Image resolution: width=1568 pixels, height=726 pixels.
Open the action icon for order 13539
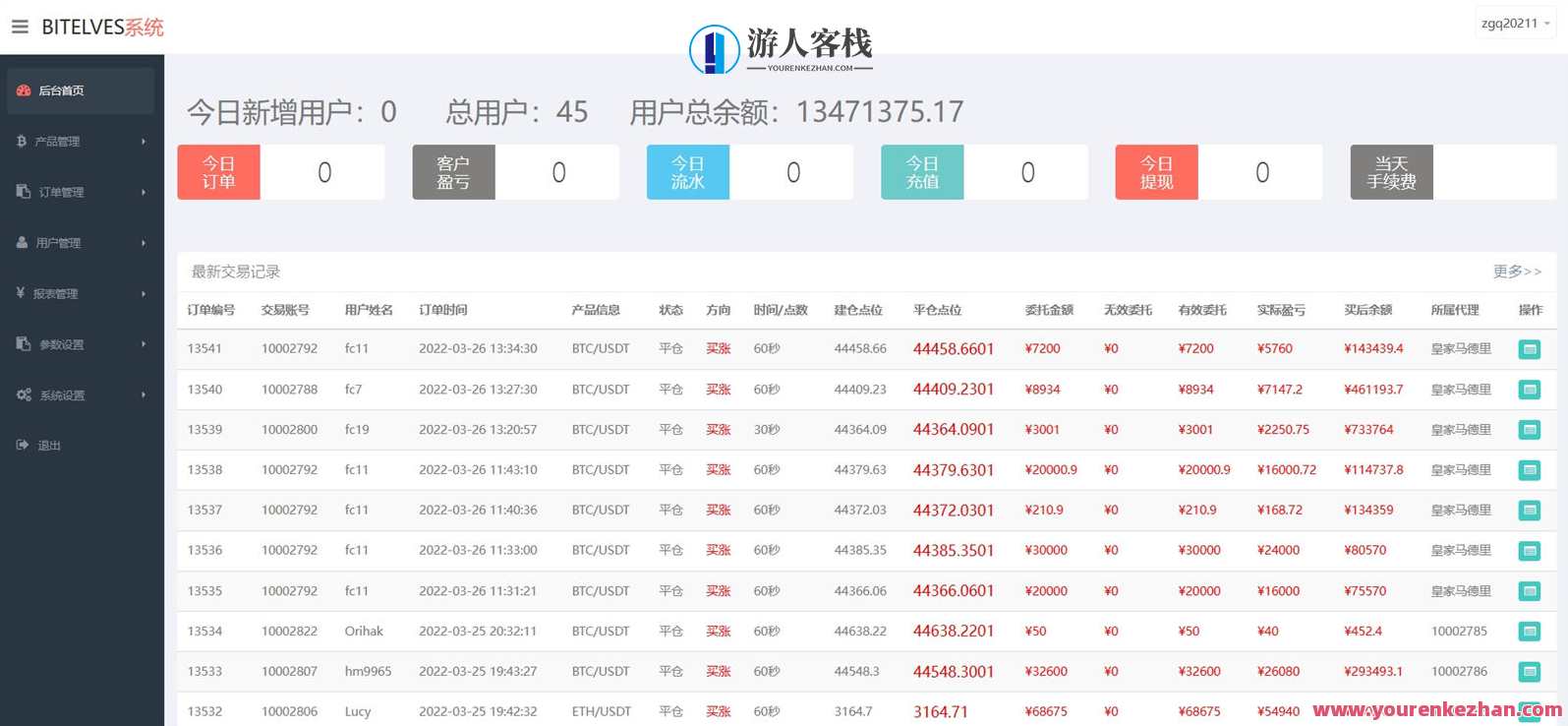[x=1530, y=430]
